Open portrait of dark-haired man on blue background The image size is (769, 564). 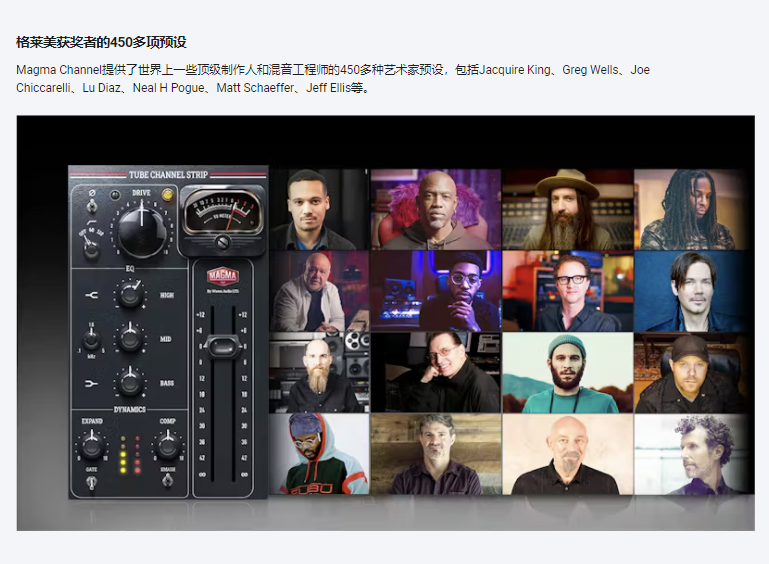693,291
